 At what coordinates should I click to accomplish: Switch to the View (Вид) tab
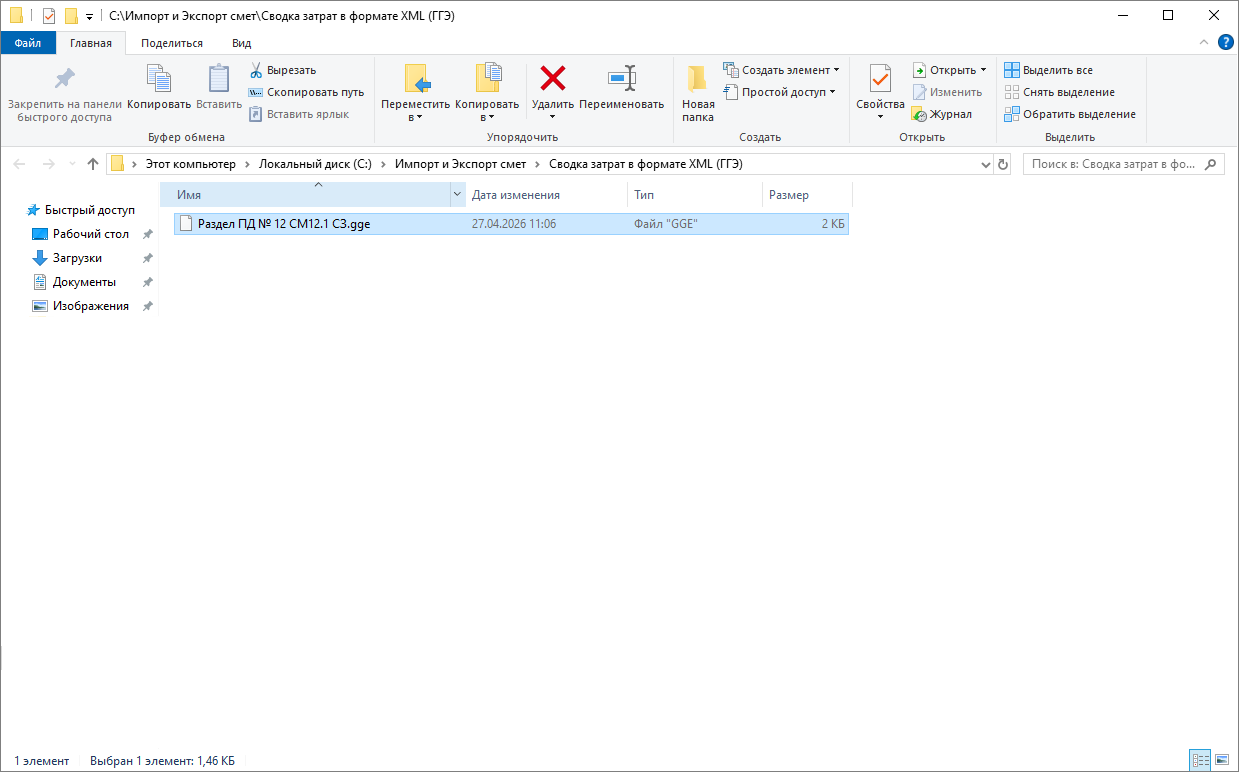pyautogui.click(x=242, y=43)
